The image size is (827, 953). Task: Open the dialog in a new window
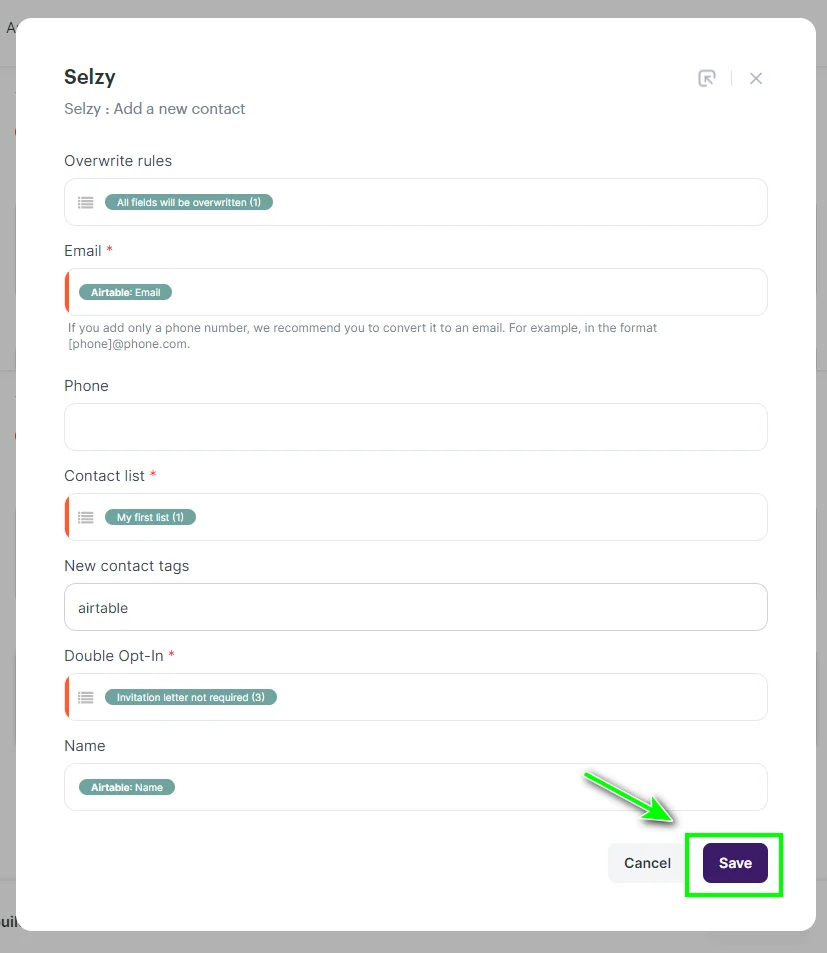tap(707, 78)
